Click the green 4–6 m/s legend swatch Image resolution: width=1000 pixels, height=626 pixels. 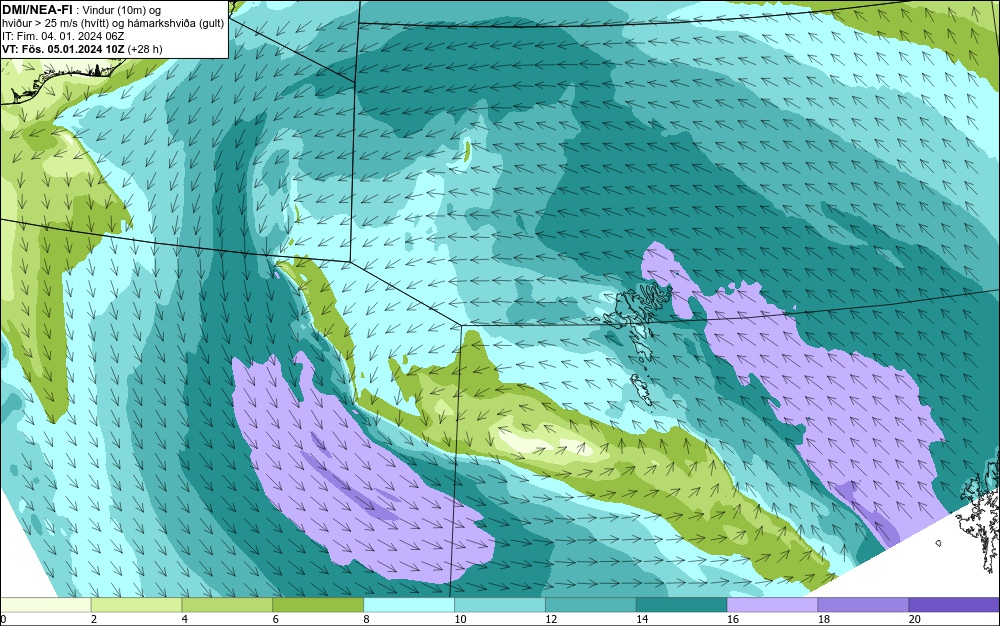(x=227, y=604)
